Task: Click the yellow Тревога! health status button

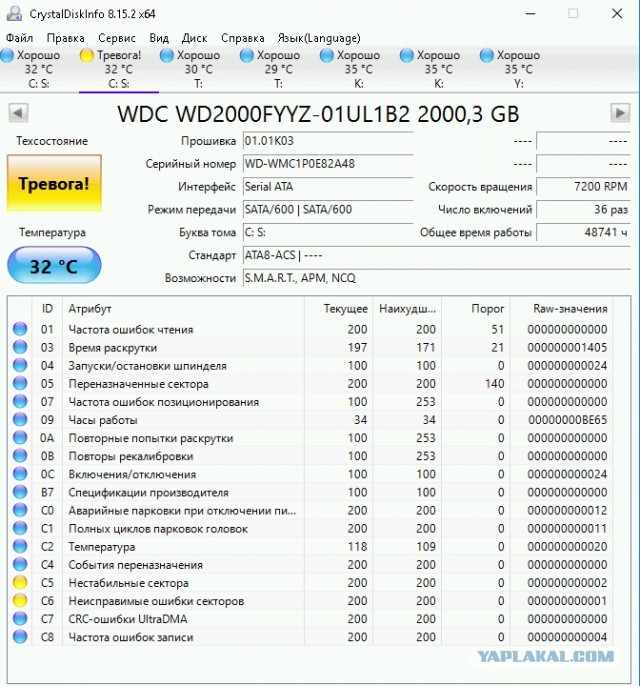Action: [x=54, y=183]
